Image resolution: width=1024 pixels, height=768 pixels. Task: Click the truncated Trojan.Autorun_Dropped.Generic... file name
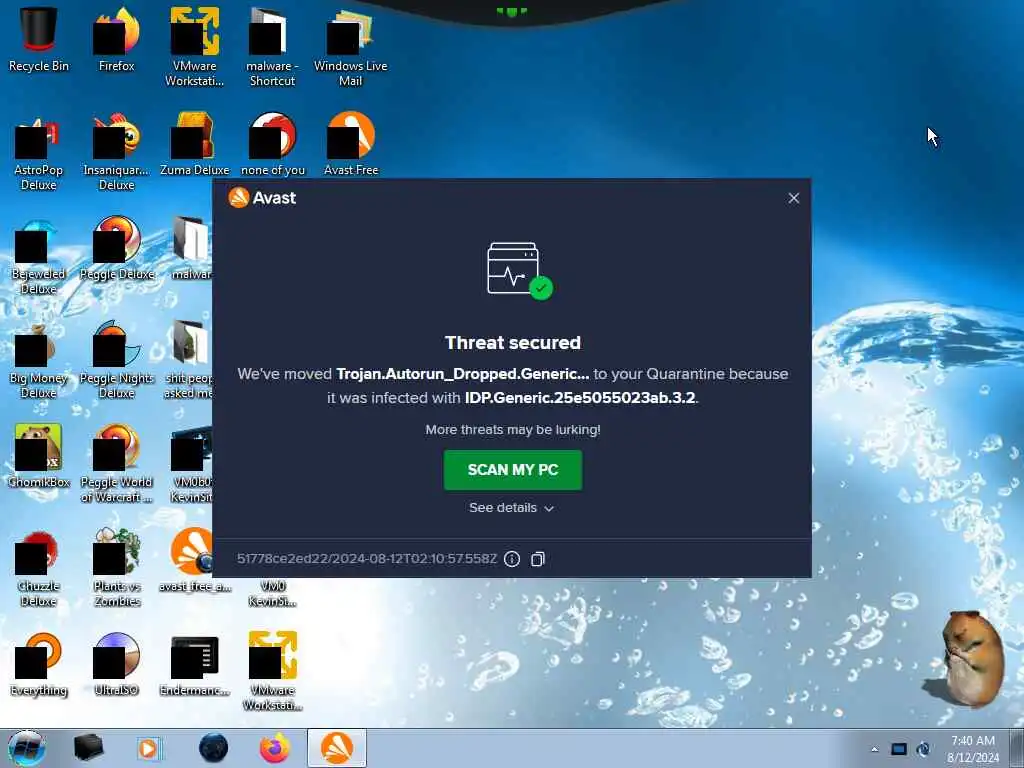coord(462,374)
